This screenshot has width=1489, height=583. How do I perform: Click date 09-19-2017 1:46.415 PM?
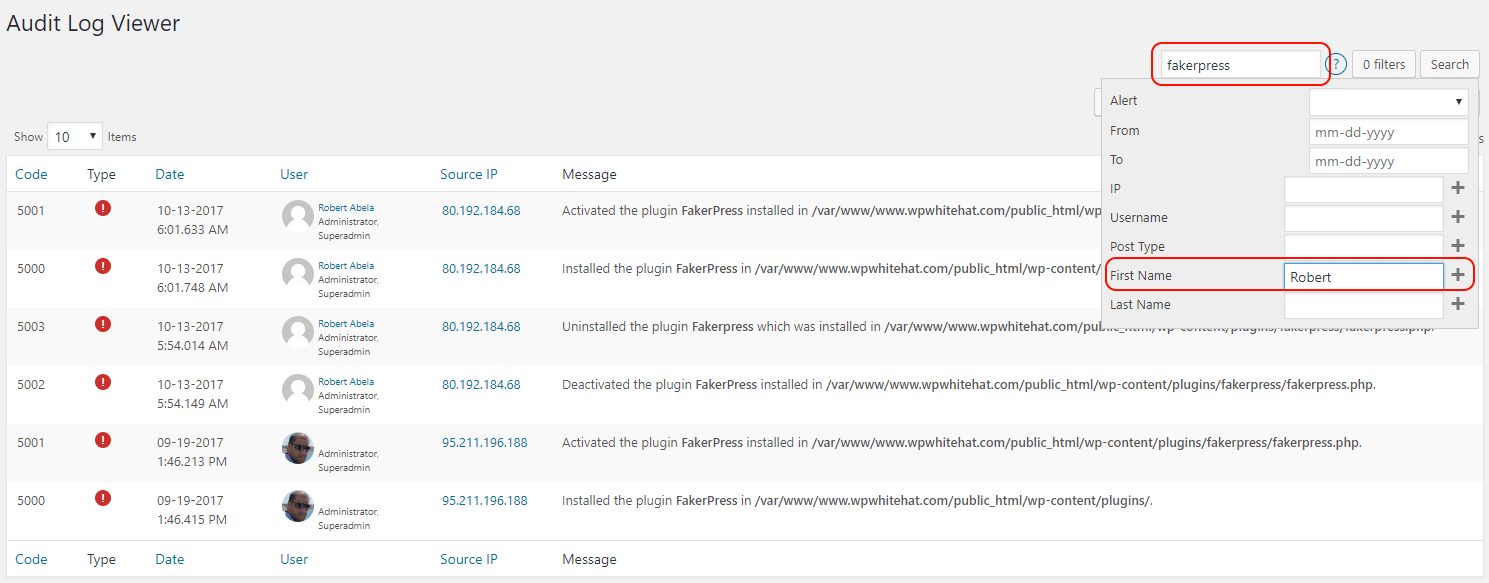[192, 510]
